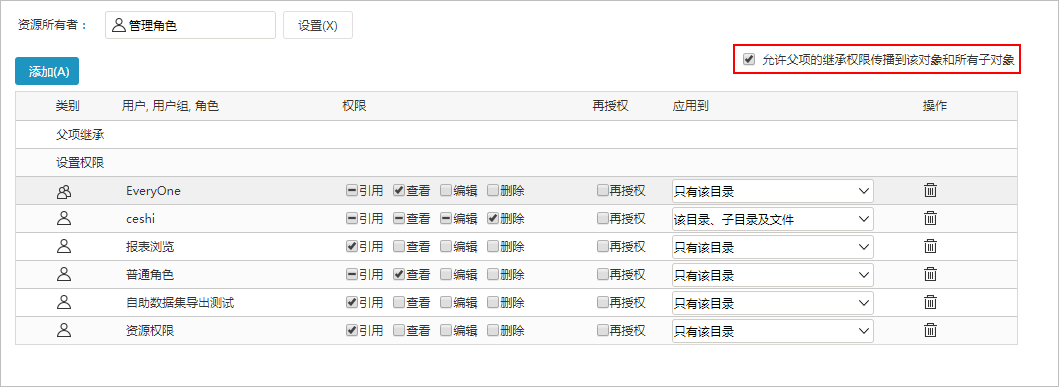Click the icon beside 自助数据集导出测试
This screenshot has height=387, width=1059.
tap(64, 303)
